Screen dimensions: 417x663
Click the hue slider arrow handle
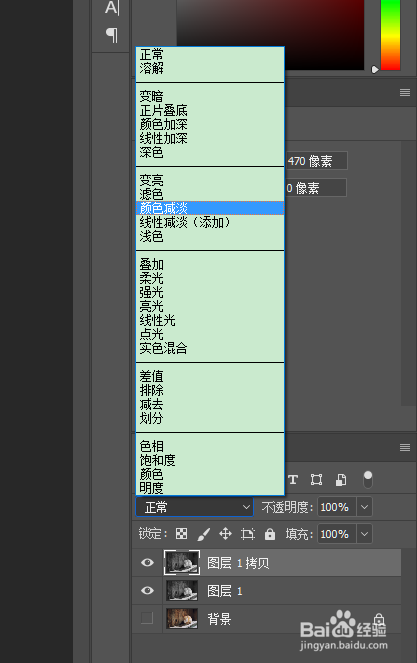click(374, 69)
